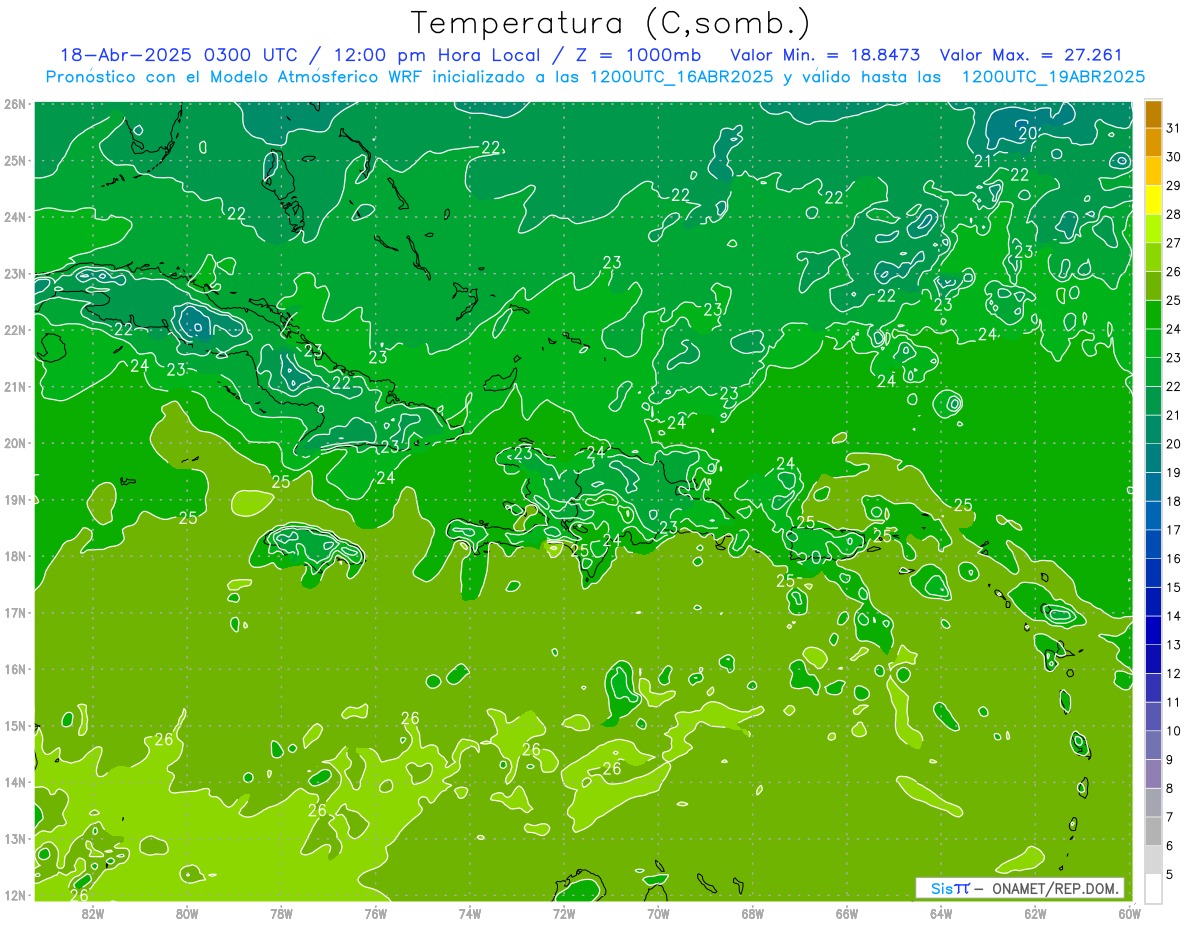Click the 78W longitude axis label
The height and width of the screenshot is (927, 1200).
[x=281, y=912]
